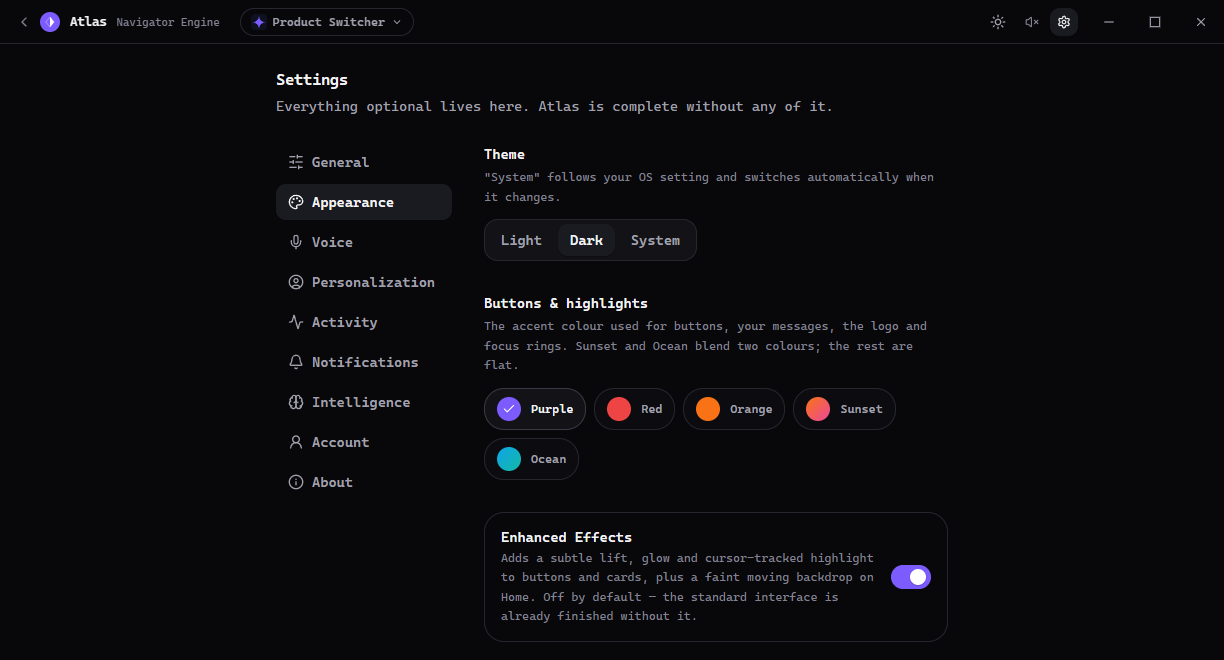Click the Activity pulse icon
1224x660 pixels.
pos(296,322)
